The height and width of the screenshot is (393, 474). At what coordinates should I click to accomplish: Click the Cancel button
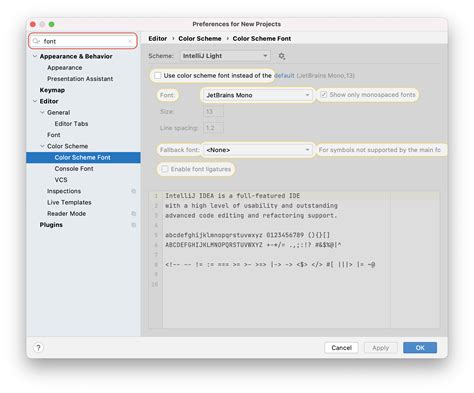(x=341, y=348)
